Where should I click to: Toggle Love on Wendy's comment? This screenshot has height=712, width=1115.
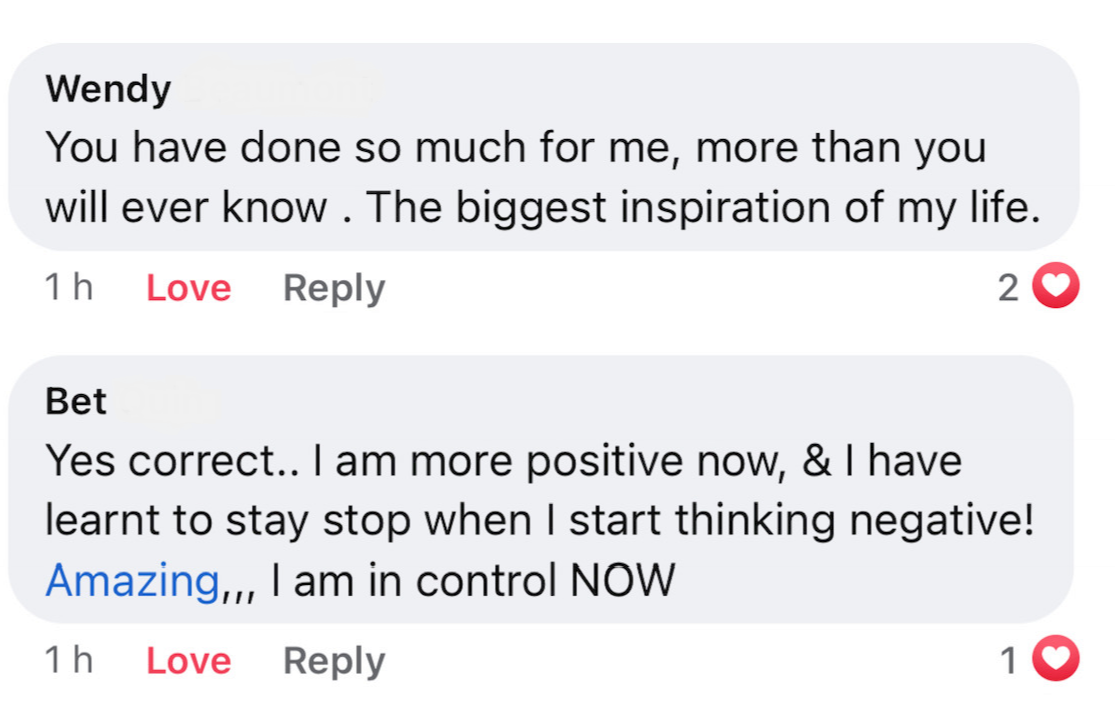[x=188, y=288]
